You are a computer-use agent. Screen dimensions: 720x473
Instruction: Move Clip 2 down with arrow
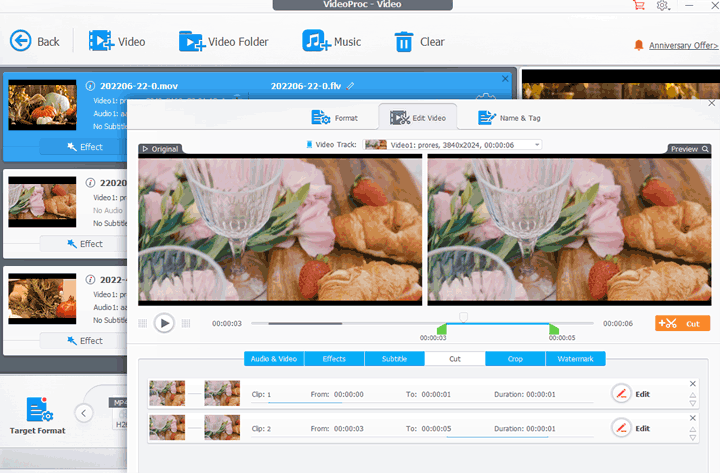point(693,438)
